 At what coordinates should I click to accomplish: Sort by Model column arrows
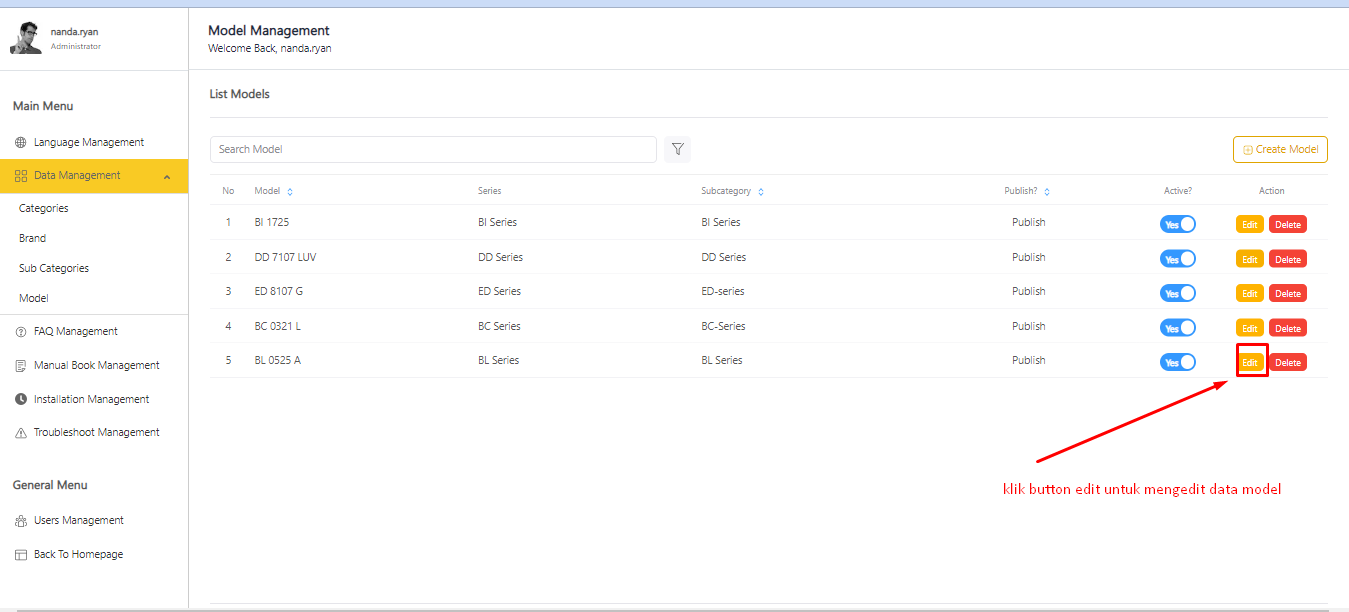(x=290, y=192)
